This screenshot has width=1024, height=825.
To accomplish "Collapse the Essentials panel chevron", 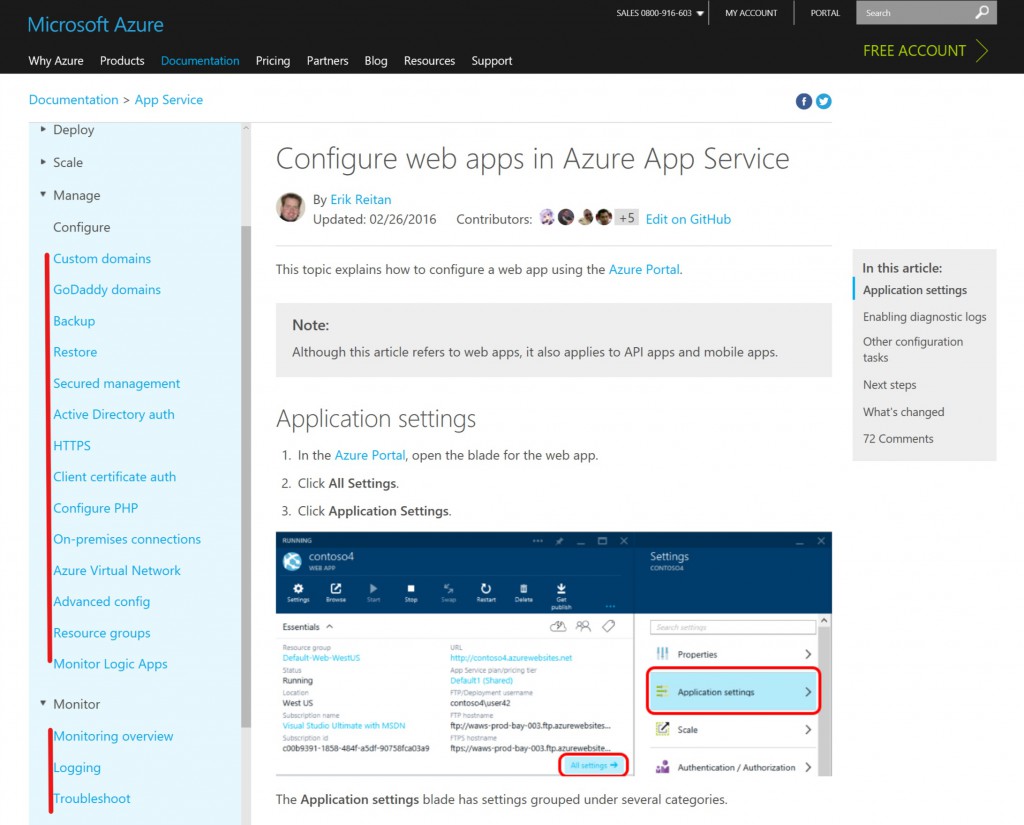I will (x=330, y=626).
